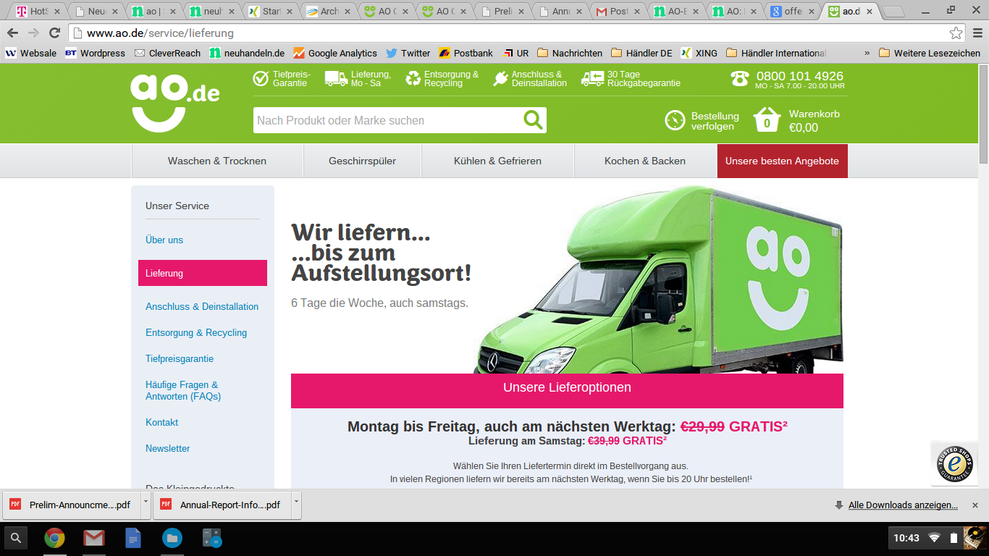Click the green search magnifier icon
The width and height of the screenshot is (989, 556).
click(533, 120)
